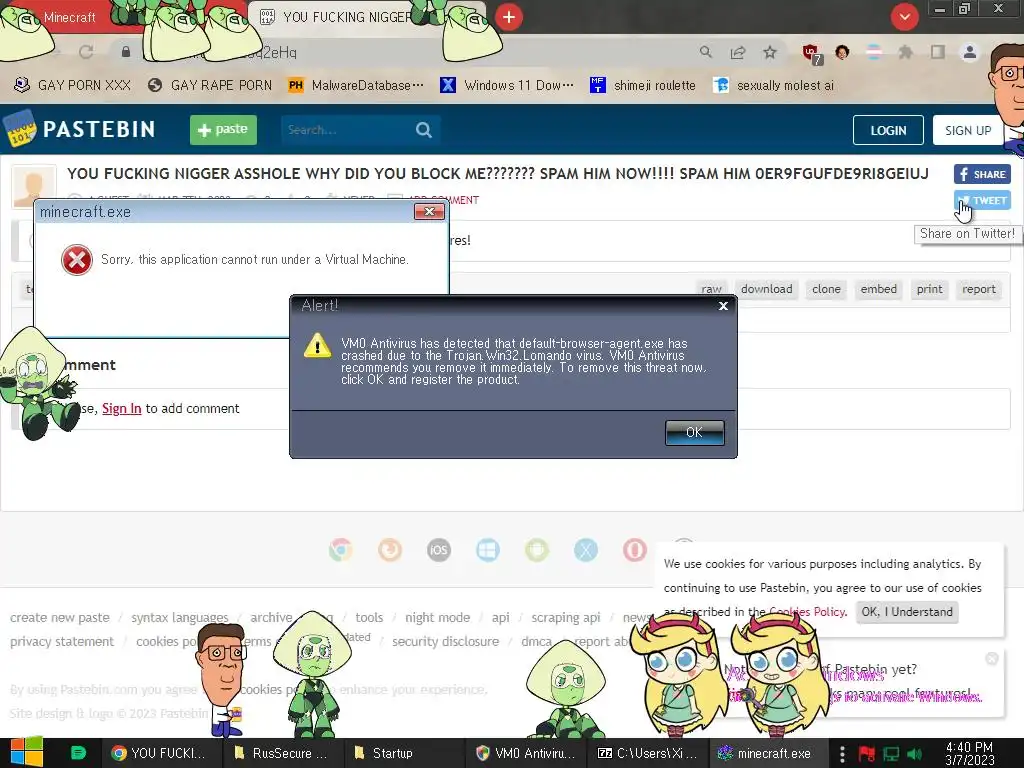Click the LOGIN button
The image size is (1024, 768).
(888, 130)
